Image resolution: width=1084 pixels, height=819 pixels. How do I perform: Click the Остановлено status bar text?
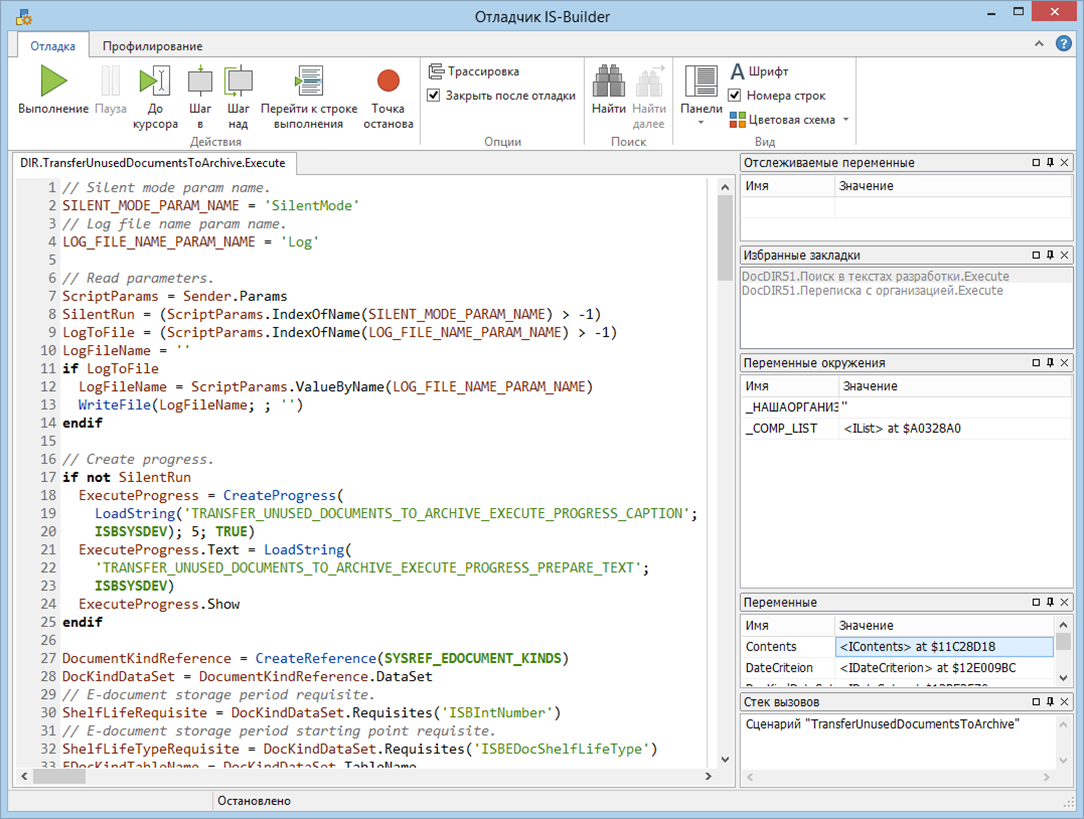(254, 800)
